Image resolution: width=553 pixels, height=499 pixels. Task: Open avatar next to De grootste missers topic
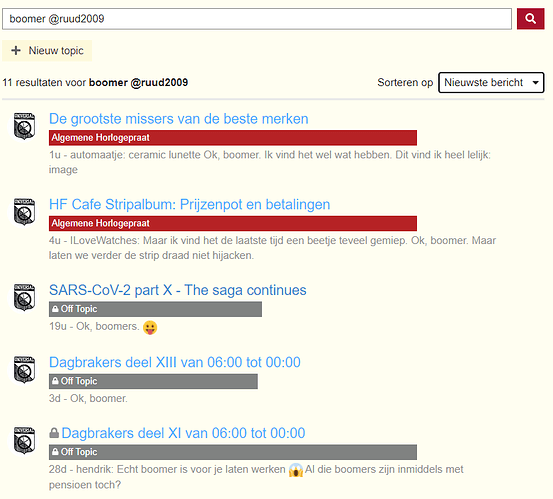click(24, 126)
